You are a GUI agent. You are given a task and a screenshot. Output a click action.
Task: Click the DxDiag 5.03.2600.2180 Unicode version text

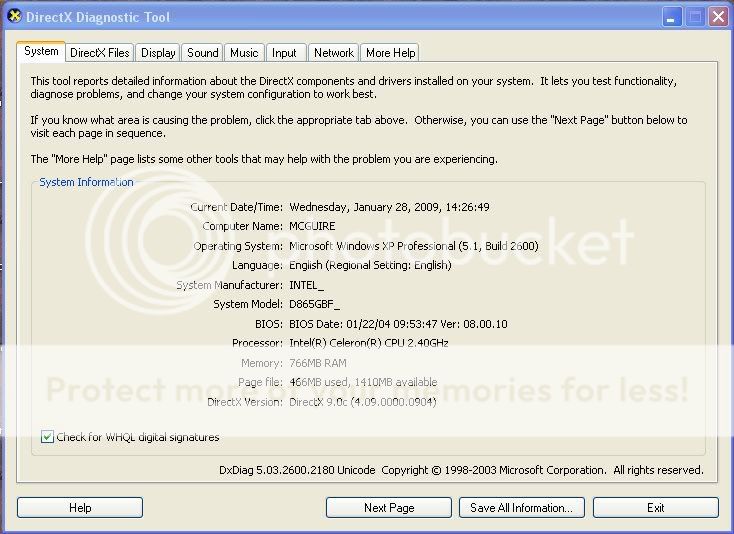[297, 470]
